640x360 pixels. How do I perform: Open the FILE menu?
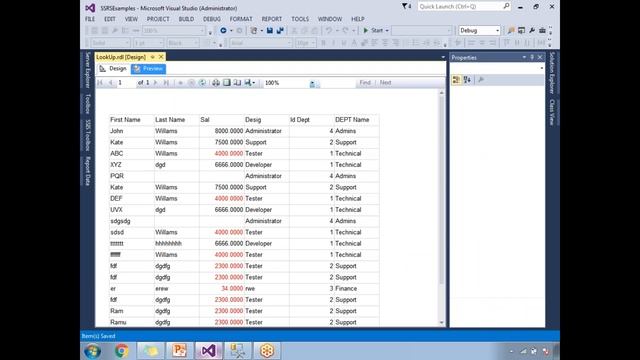90,19
